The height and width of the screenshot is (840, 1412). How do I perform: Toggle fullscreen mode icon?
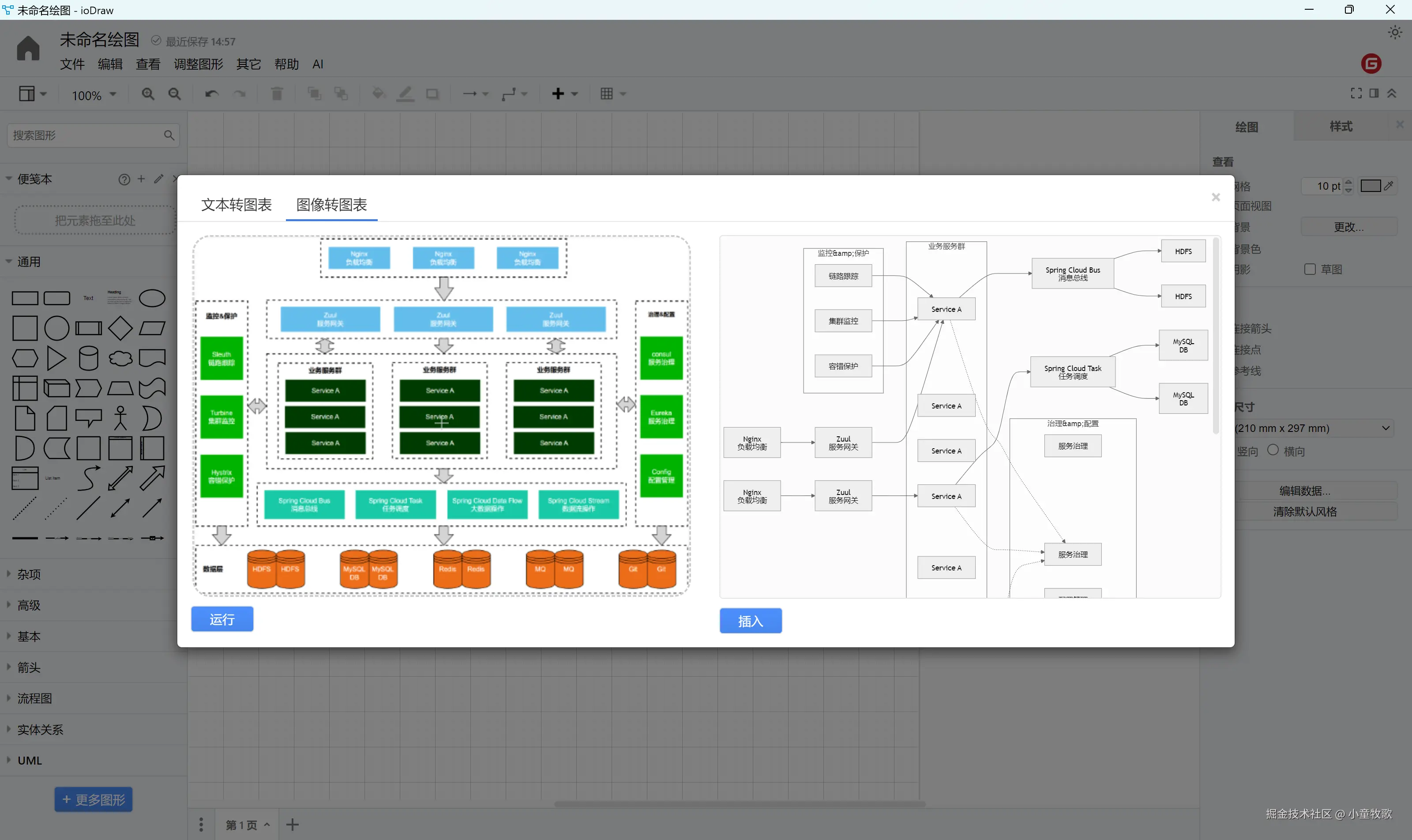(x=1356, y=94)
